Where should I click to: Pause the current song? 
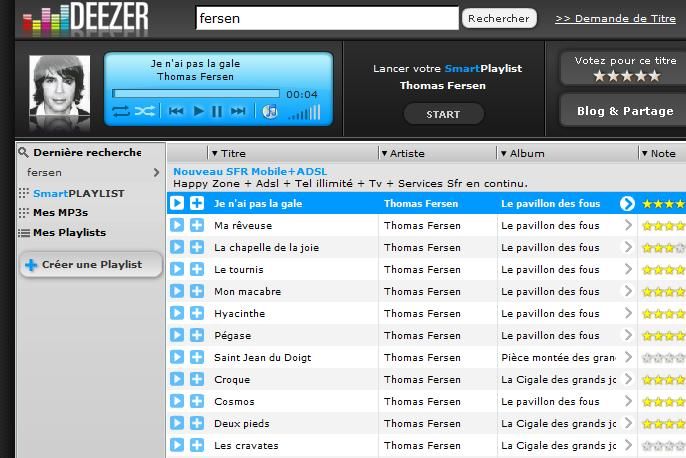point(217,112)
